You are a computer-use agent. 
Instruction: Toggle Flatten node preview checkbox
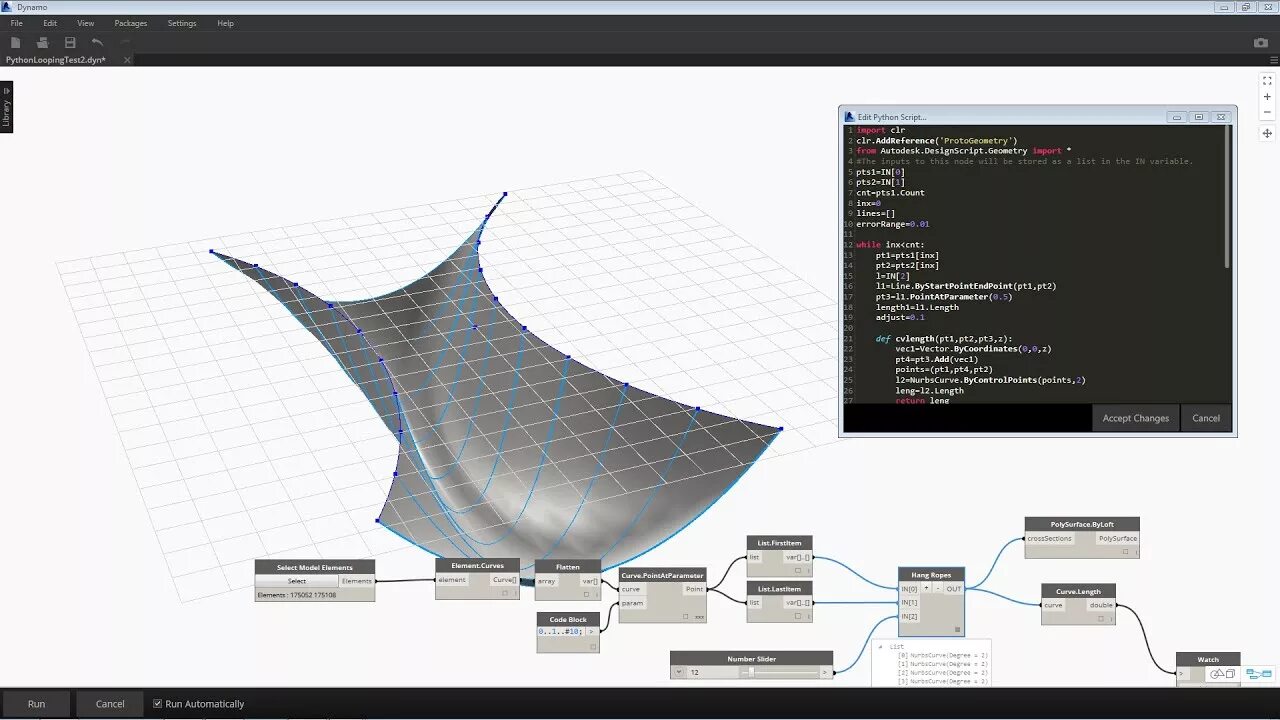point(587,594)
